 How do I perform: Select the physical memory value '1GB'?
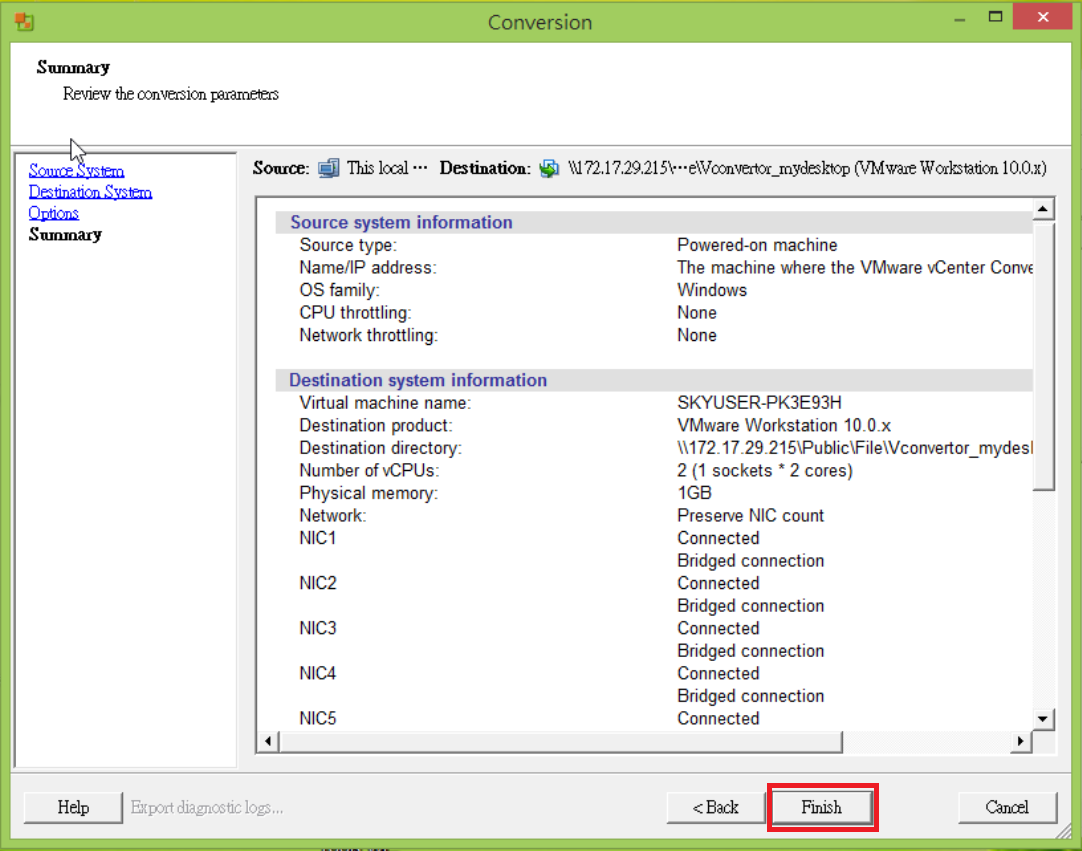pos(694,493)
